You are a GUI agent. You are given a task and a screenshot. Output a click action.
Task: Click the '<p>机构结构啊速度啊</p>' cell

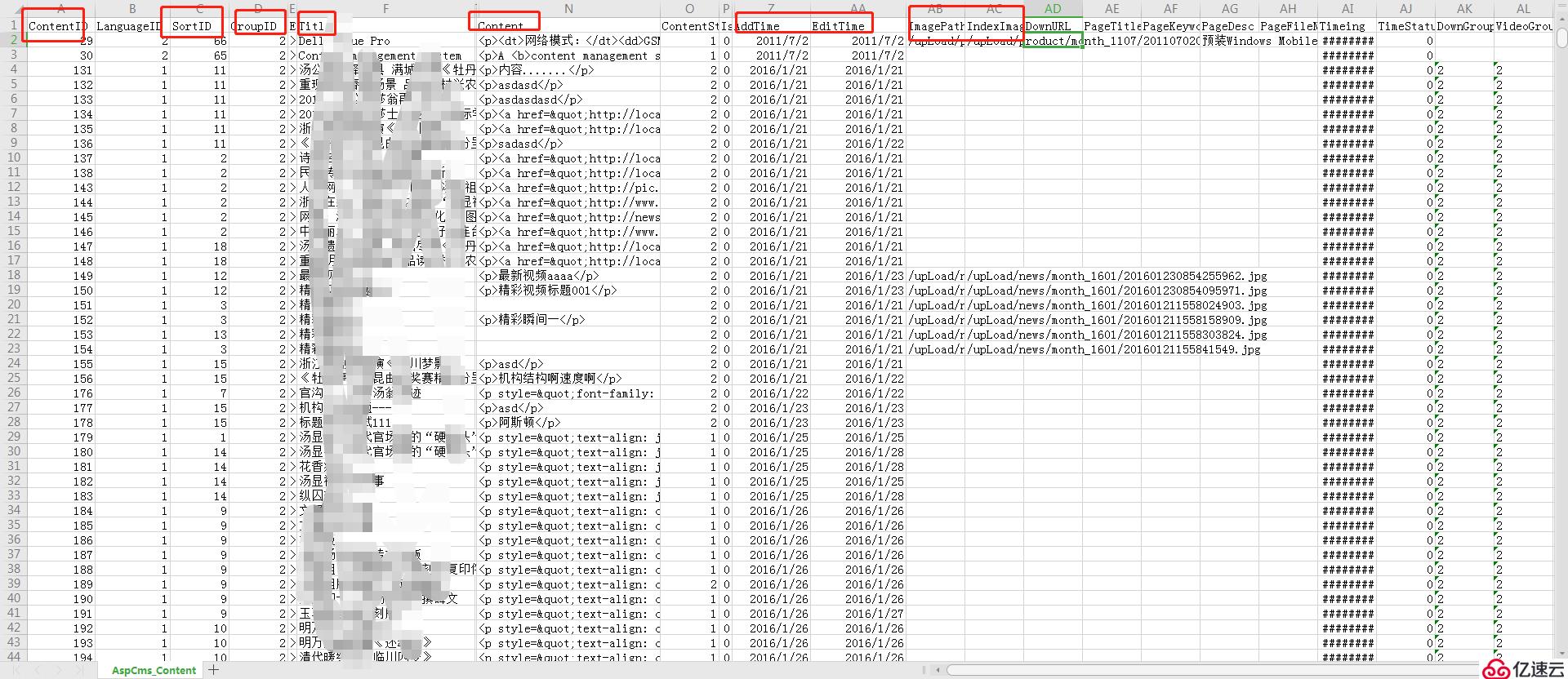click(568, 379)
